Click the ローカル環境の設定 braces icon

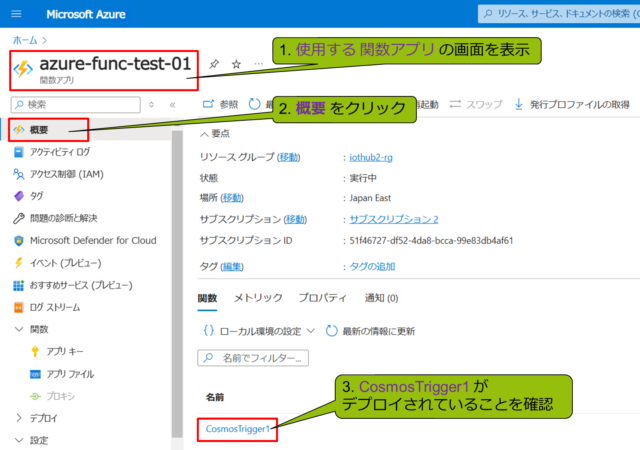209,331
